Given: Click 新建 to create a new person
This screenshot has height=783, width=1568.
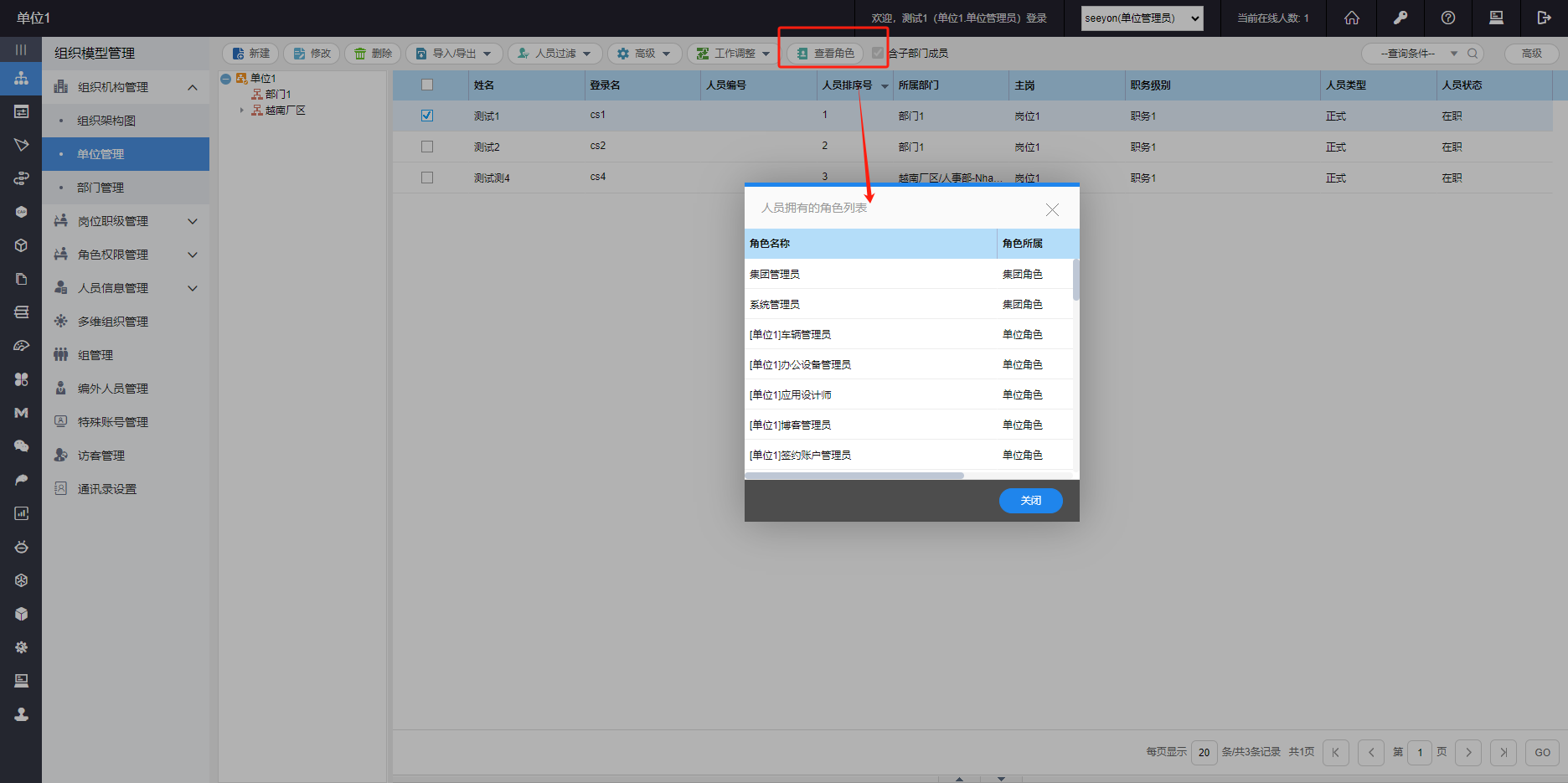Looking at the screenshot, I should (x=251, y=54).
